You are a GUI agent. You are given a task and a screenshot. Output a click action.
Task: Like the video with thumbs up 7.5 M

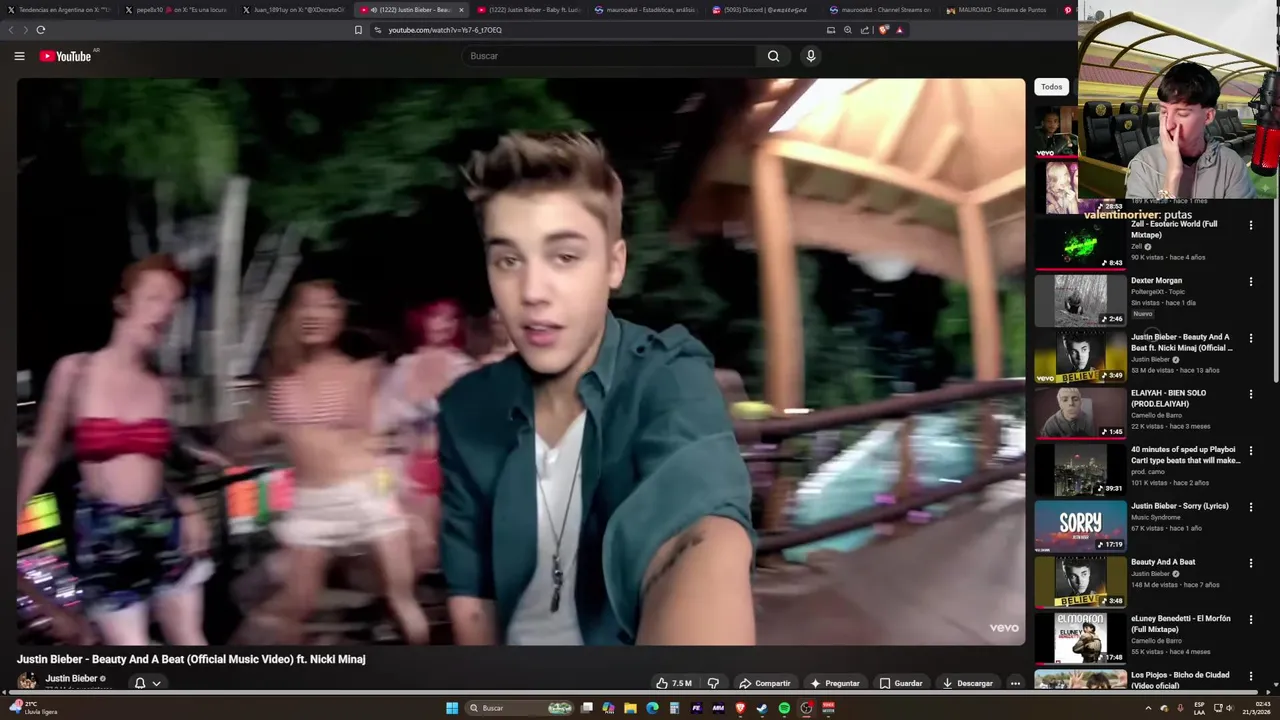pos(674,683)
